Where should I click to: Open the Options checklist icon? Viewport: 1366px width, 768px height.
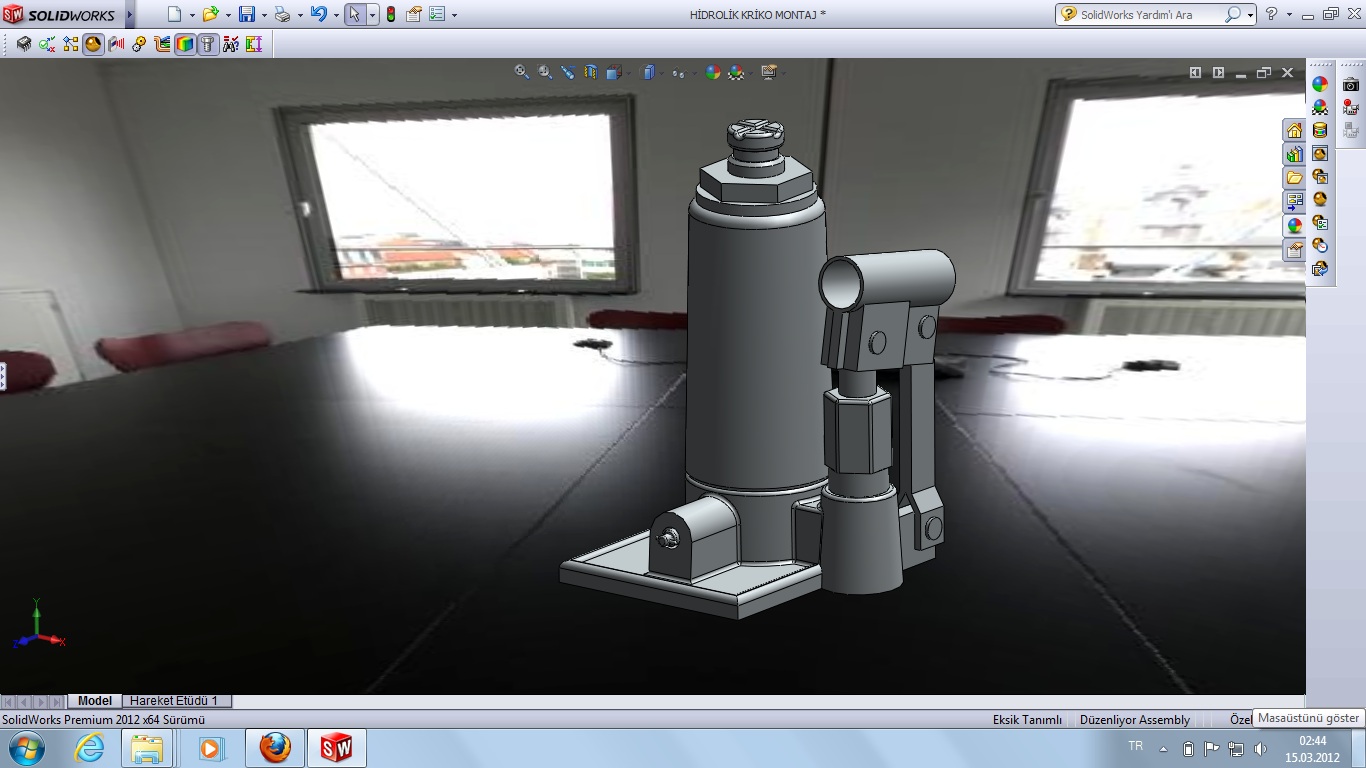[436, 14]
